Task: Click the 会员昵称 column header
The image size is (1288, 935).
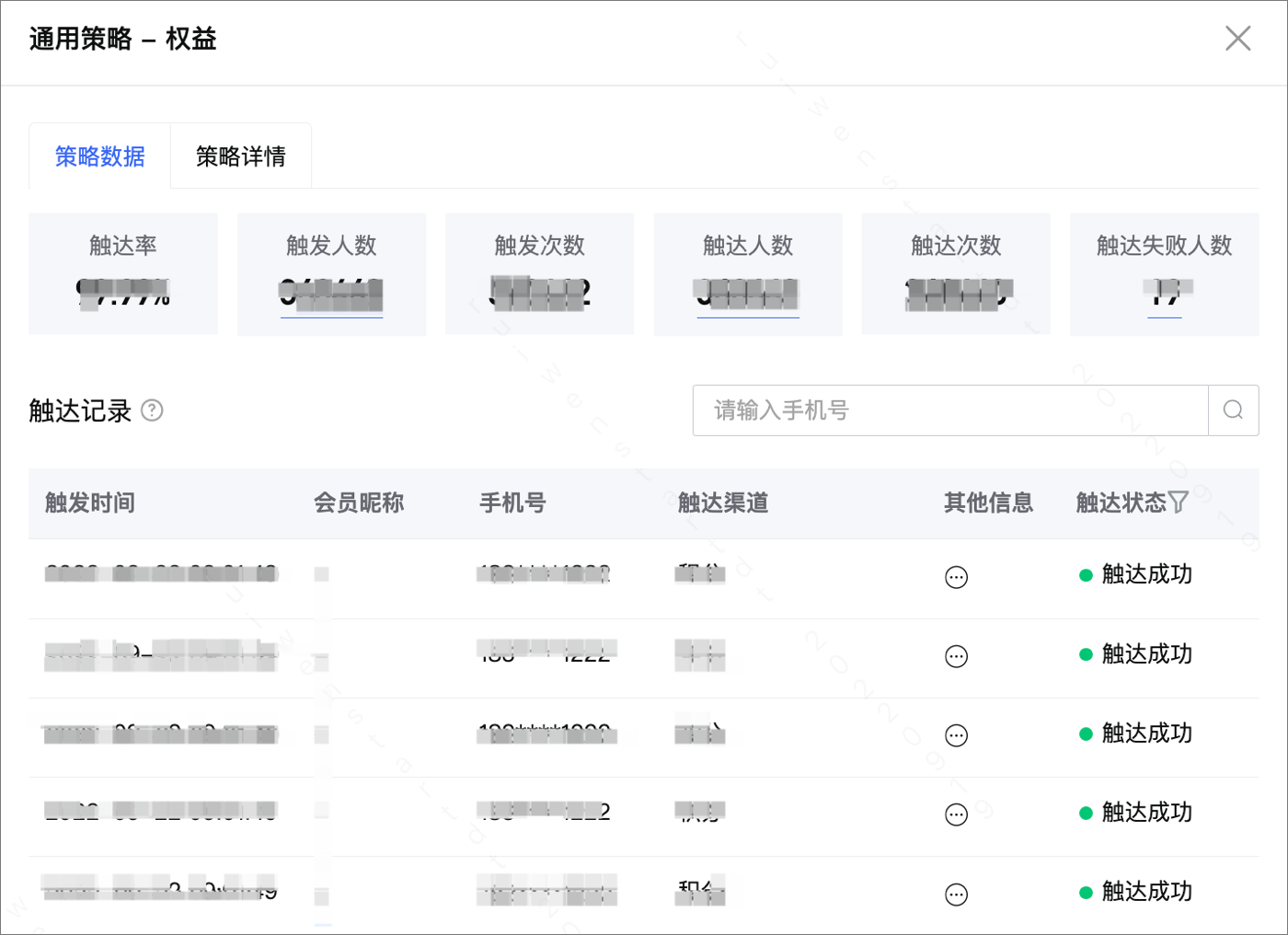Action: tap(359, 502)
